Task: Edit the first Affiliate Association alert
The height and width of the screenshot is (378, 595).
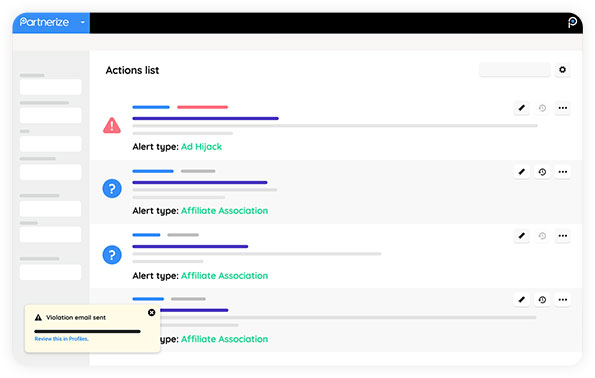Action: 522,172
